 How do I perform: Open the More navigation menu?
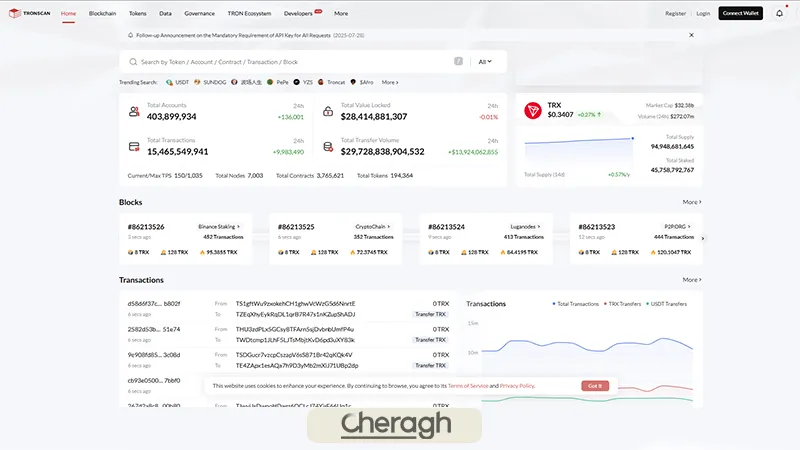click(x=341, y=13)
